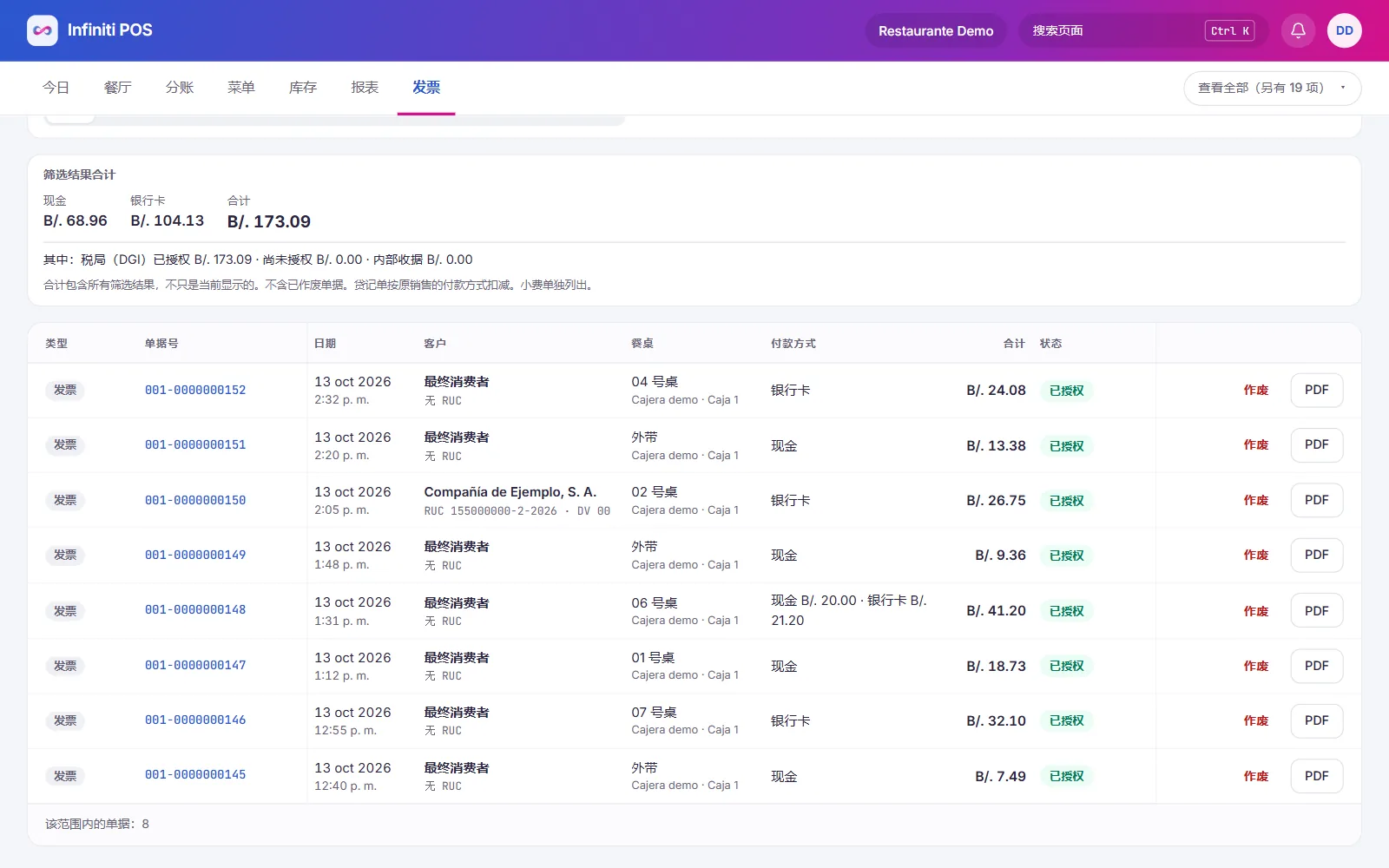The width and height of the screenshot is (1389, 868).
Task: Open invoice 001-0000000147 link
Action: (195, 666)
